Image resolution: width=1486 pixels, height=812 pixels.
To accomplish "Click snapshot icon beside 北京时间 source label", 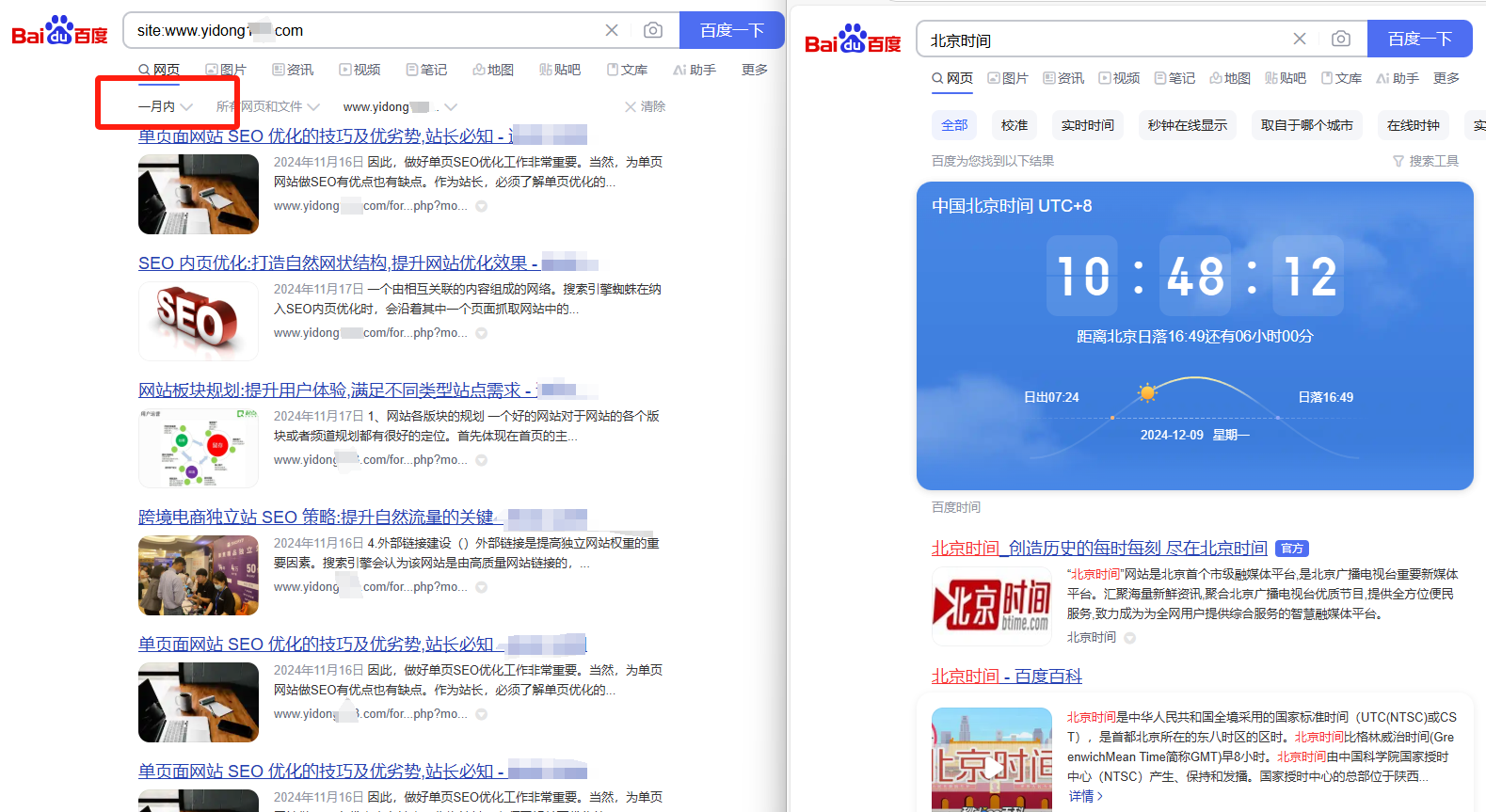I will point(1130,638).
